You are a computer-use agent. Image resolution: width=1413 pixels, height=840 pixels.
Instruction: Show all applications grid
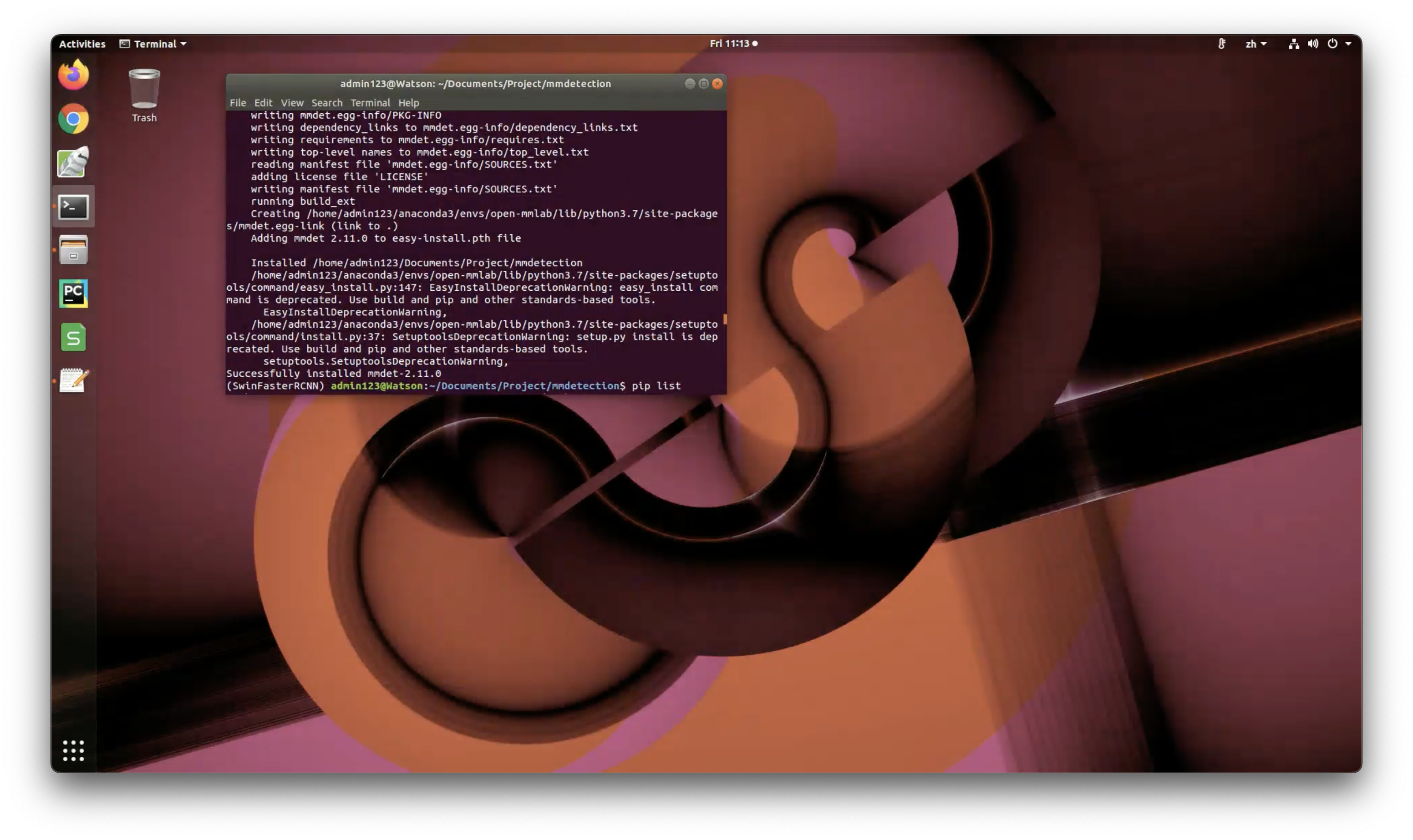pyautogui.click(x=74, y=750)
